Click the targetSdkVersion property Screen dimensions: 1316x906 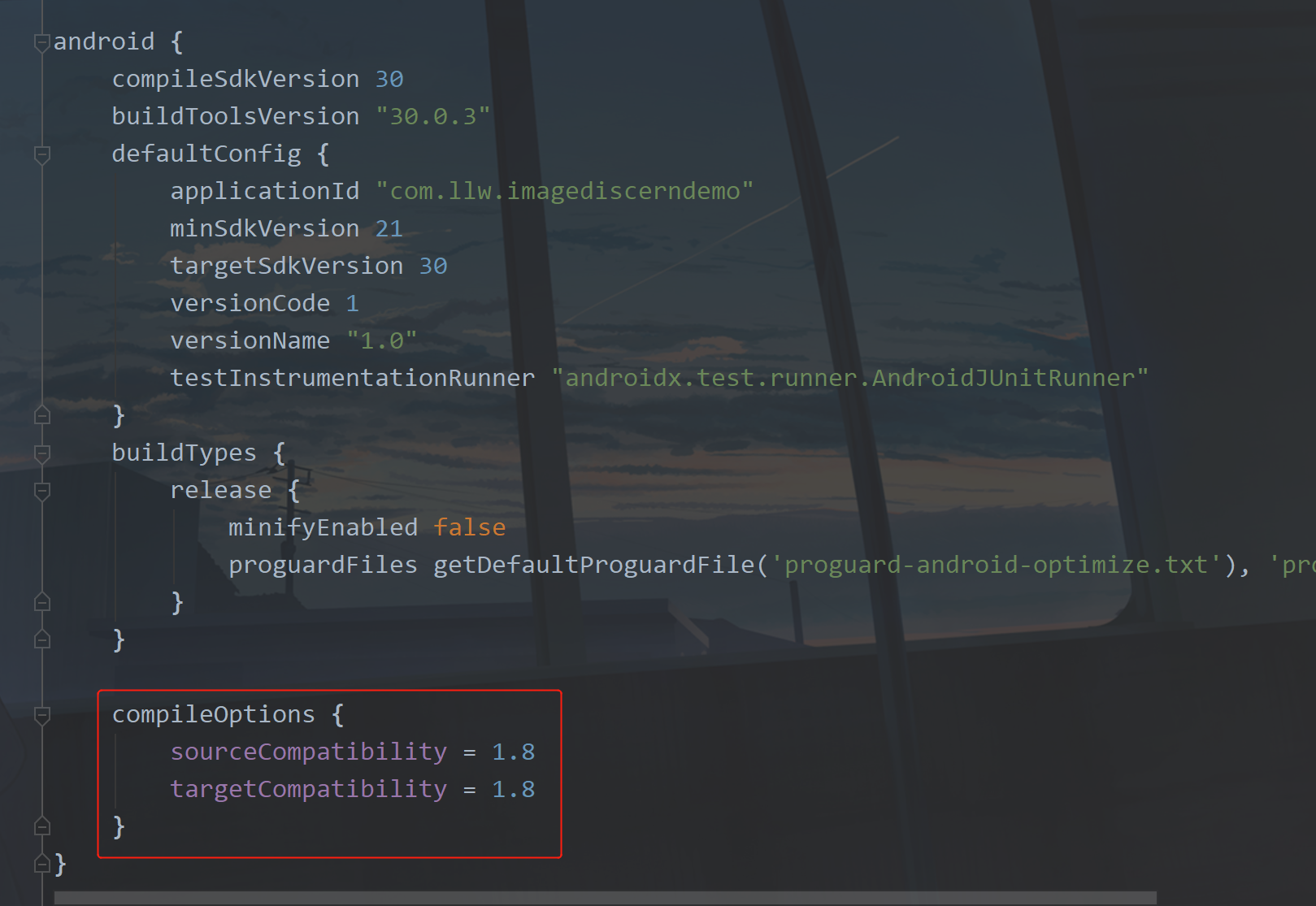[x=287, y=266]
